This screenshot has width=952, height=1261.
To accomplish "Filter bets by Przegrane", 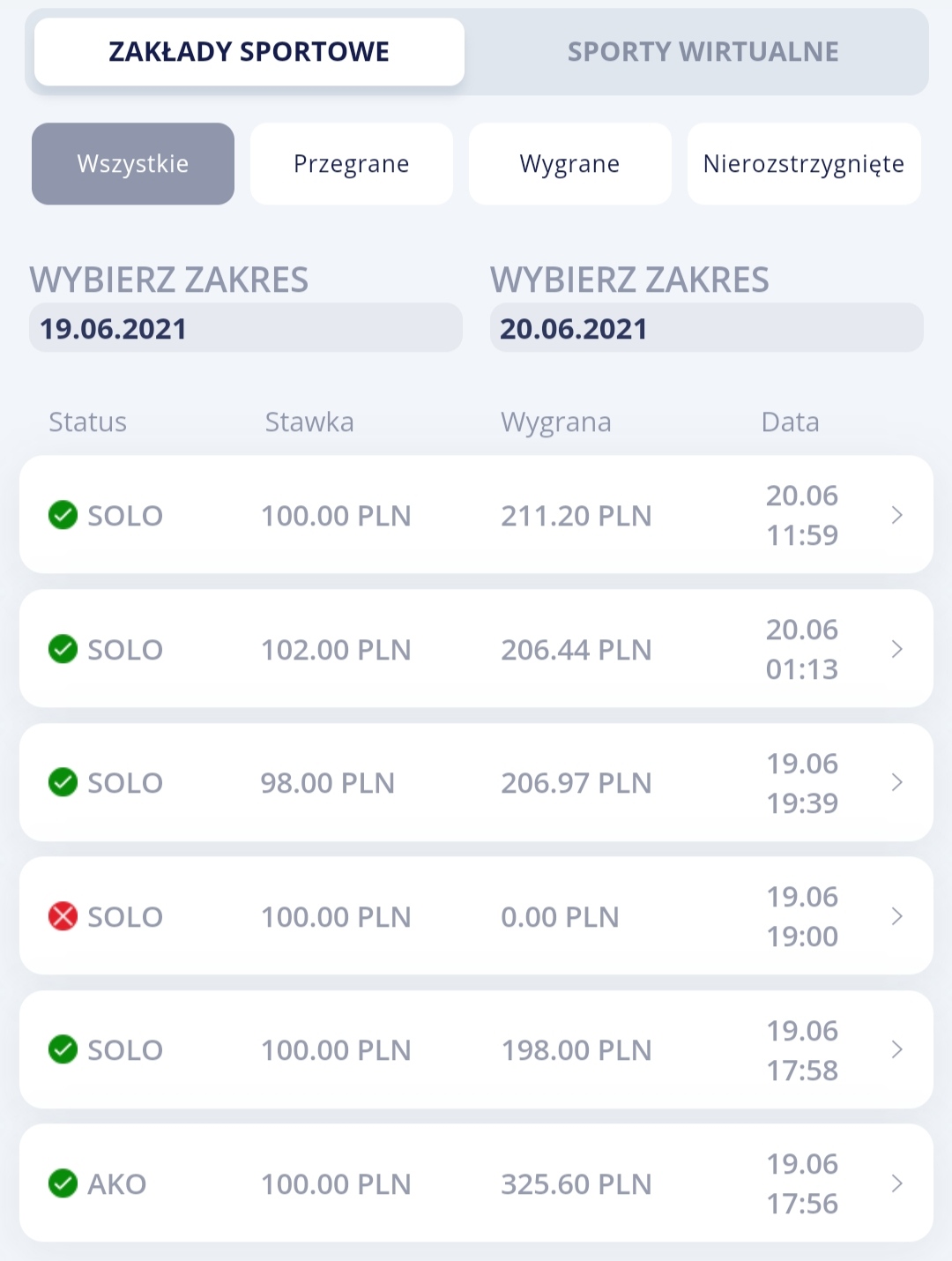I will tap(352, 164).
